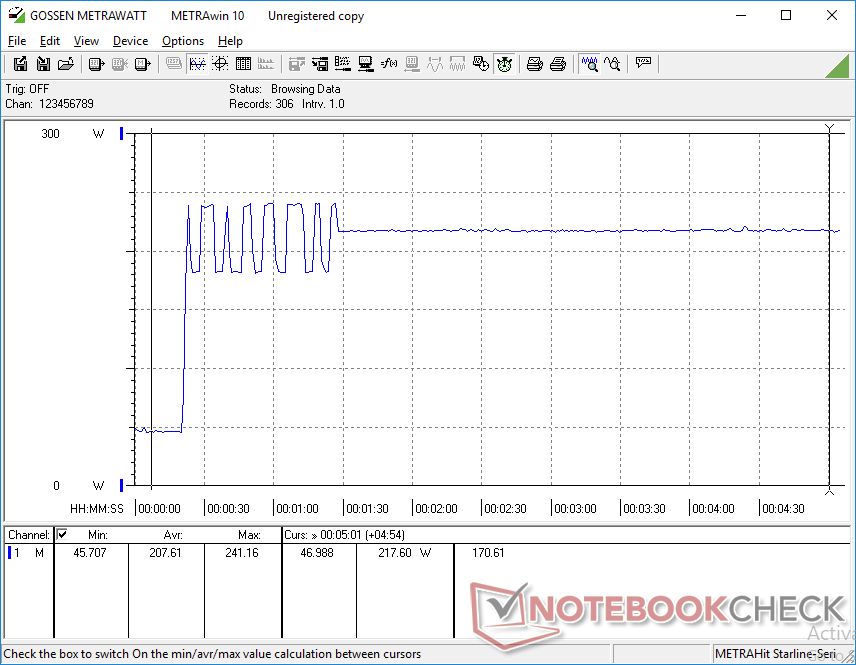This screenshot has width=856, height=665.
Task: Click the import-from-disk transfer icon
Action: point(320,64)
